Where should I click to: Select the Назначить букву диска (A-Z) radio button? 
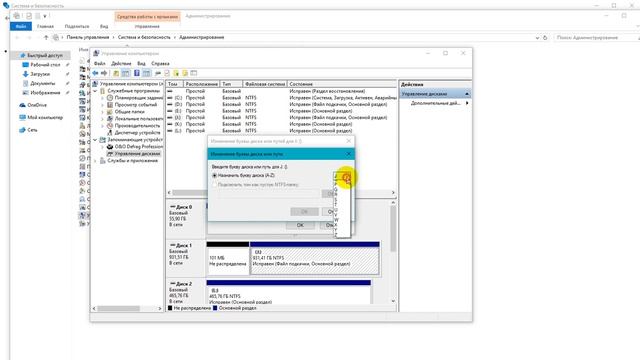tap(215, 176)
